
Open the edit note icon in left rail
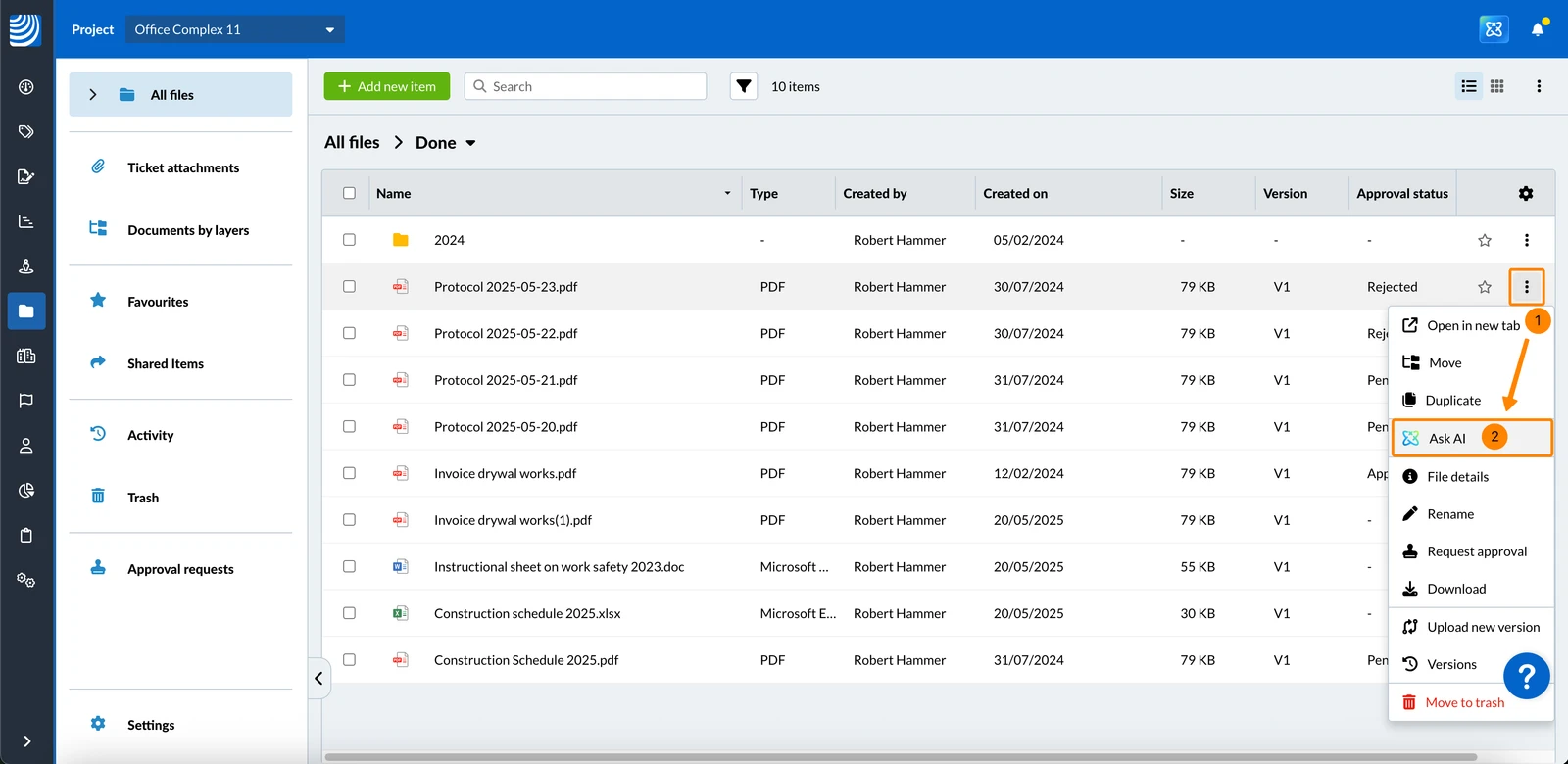(x=26, y=176)
